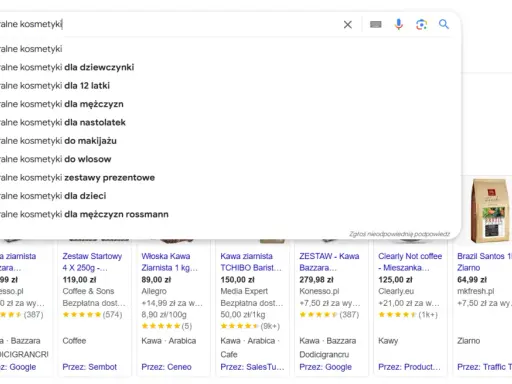Select suggestion 'kosmetyki dla mężczyzn rossmann'
The width and height of the screenshot is (512, 384).
pyautogui.click(x=230, y=214)
